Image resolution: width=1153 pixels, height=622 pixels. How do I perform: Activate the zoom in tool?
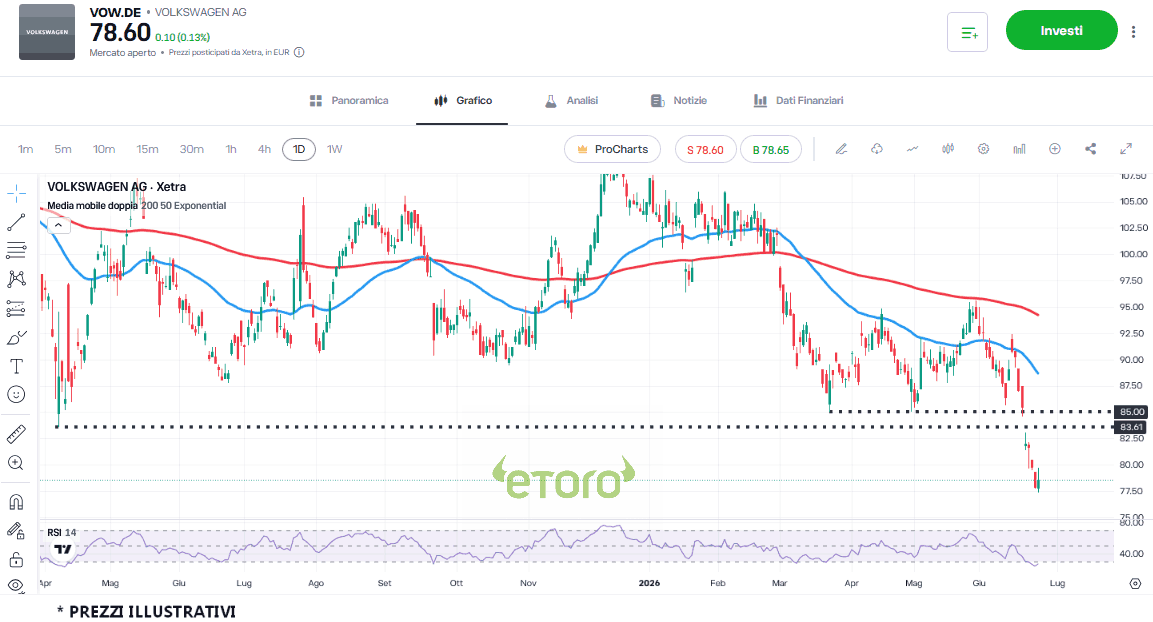[16, 463]
